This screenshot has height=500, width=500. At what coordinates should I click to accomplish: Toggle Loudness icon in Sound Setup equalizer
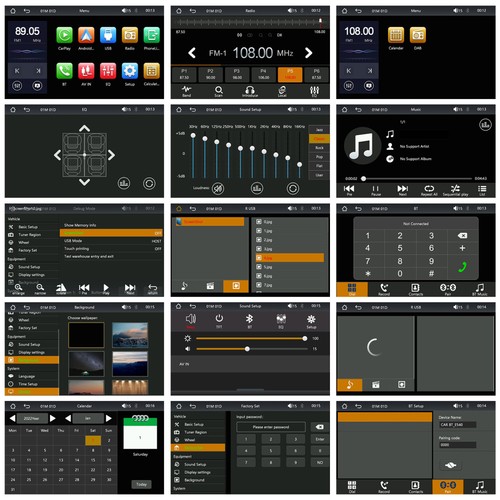(x=218, y=189)
